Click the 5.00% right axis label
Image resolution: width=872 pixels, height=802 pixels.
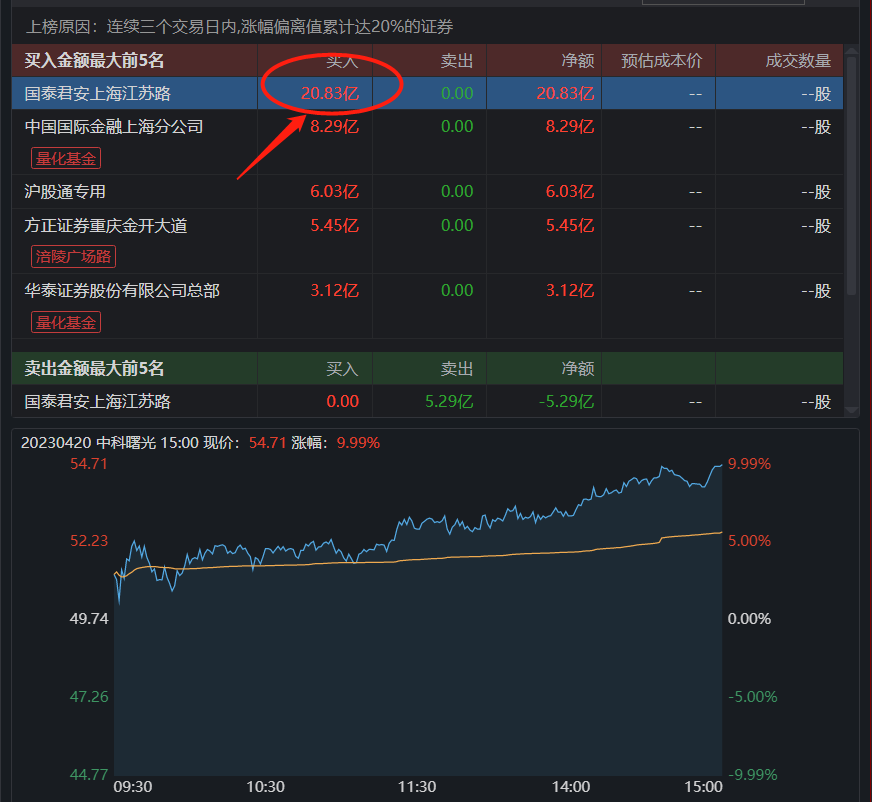pyautogui.click(x=749, y=541)
